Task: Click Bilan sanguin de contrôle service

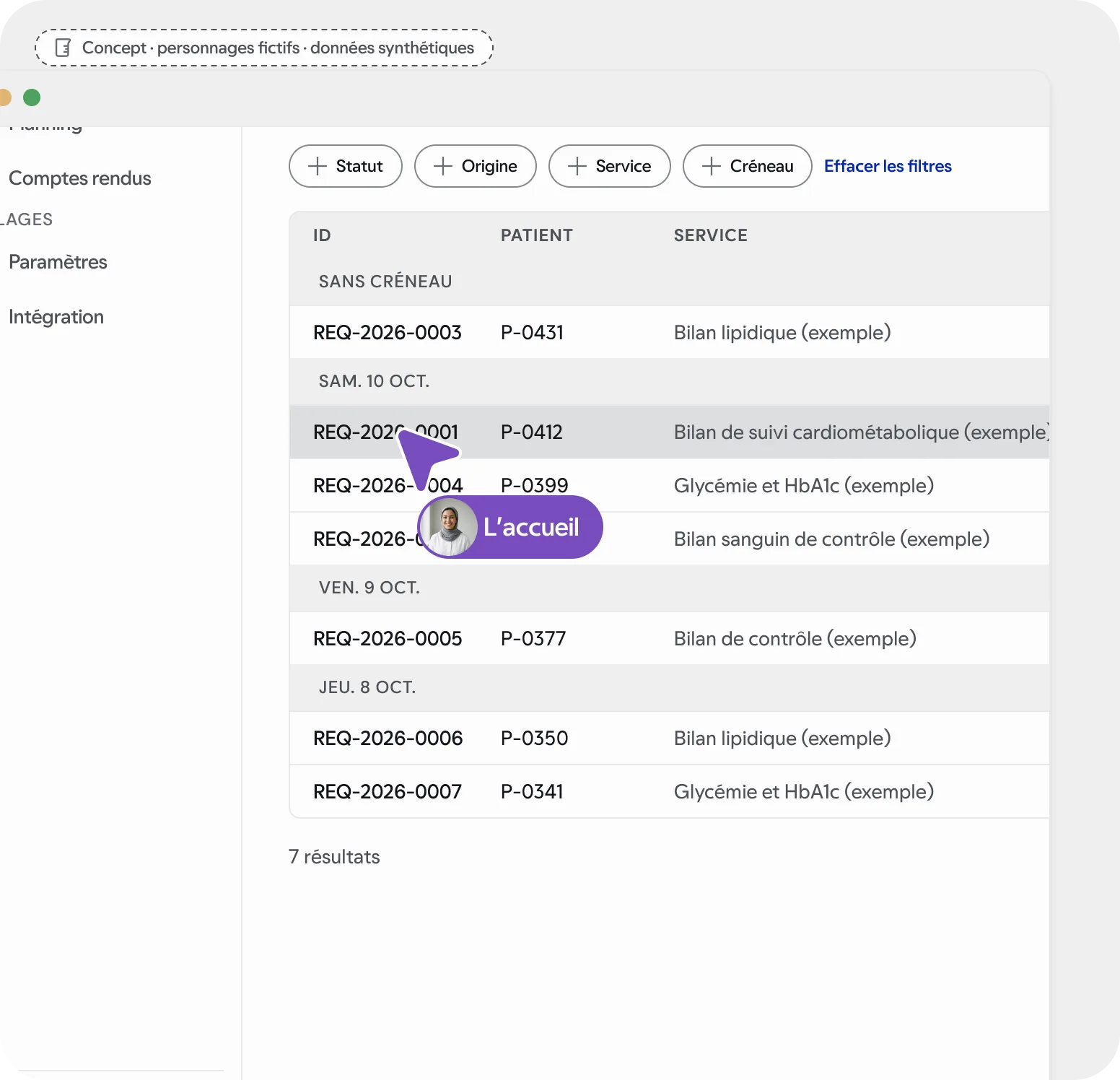Action: tap(831, 539)
